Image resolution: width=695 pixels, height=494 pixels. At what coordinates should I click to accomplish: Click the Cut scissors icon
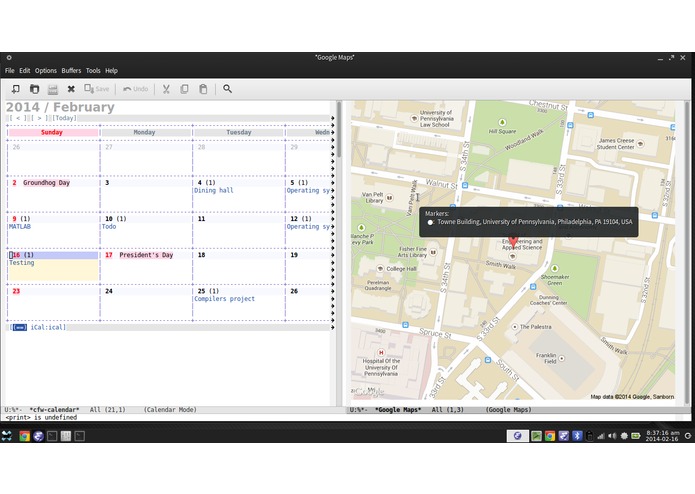pos(166,89)
